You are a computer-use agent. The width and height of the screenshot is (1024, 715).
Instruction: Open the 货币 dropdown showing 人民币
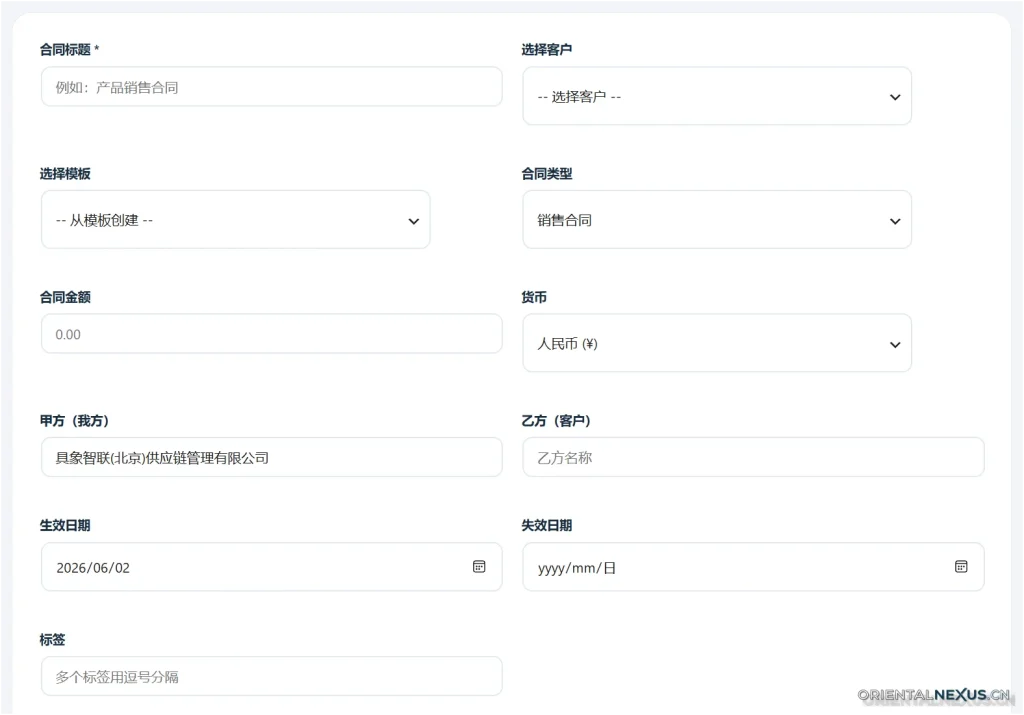click(716, 343)
